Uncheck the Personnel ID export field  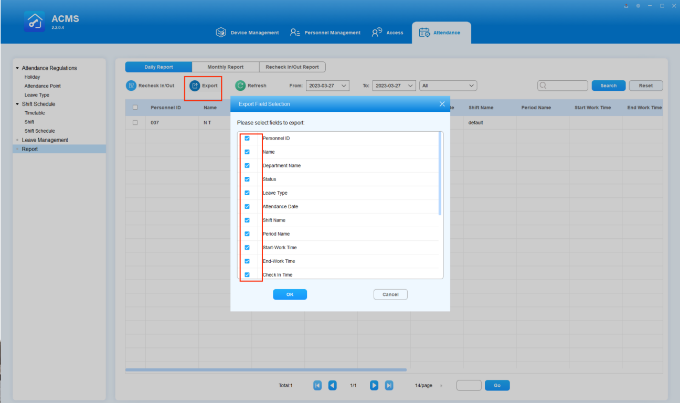click(x=247, y=138)
